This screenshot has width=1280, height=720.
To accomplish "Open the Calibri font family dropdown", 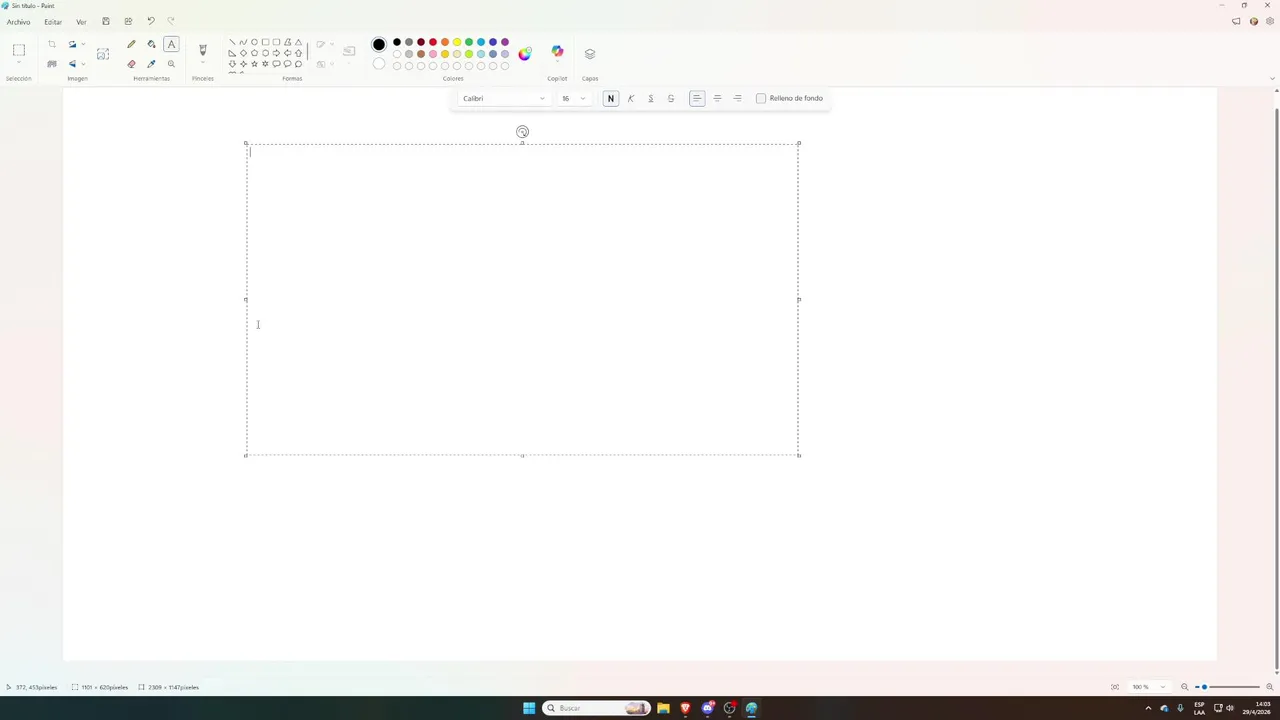I will [503, 98].
